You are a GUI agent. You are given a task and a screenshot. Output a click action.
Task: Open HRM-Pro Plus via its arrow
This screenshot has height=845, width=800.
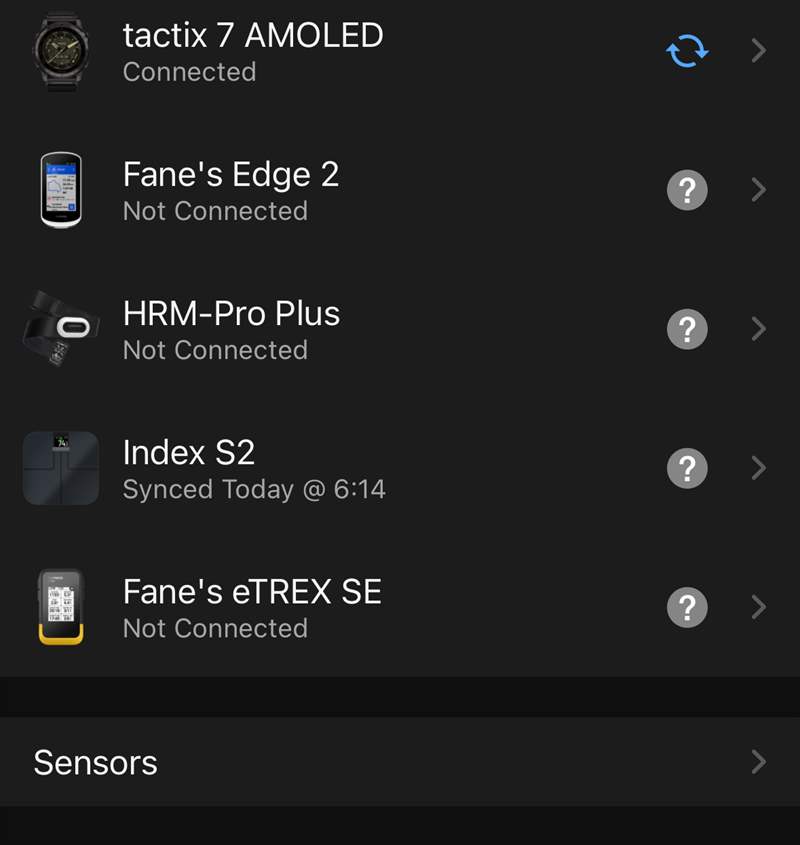tap(759, 329)
